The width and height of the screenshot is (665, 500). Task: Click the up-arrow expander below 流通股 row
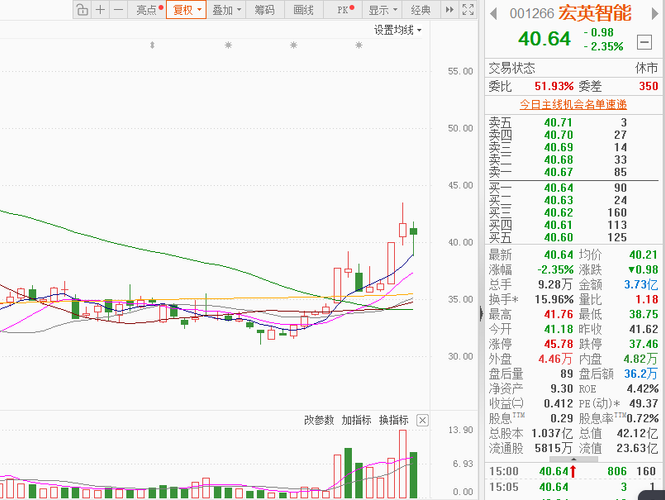(x=573, y=459)
